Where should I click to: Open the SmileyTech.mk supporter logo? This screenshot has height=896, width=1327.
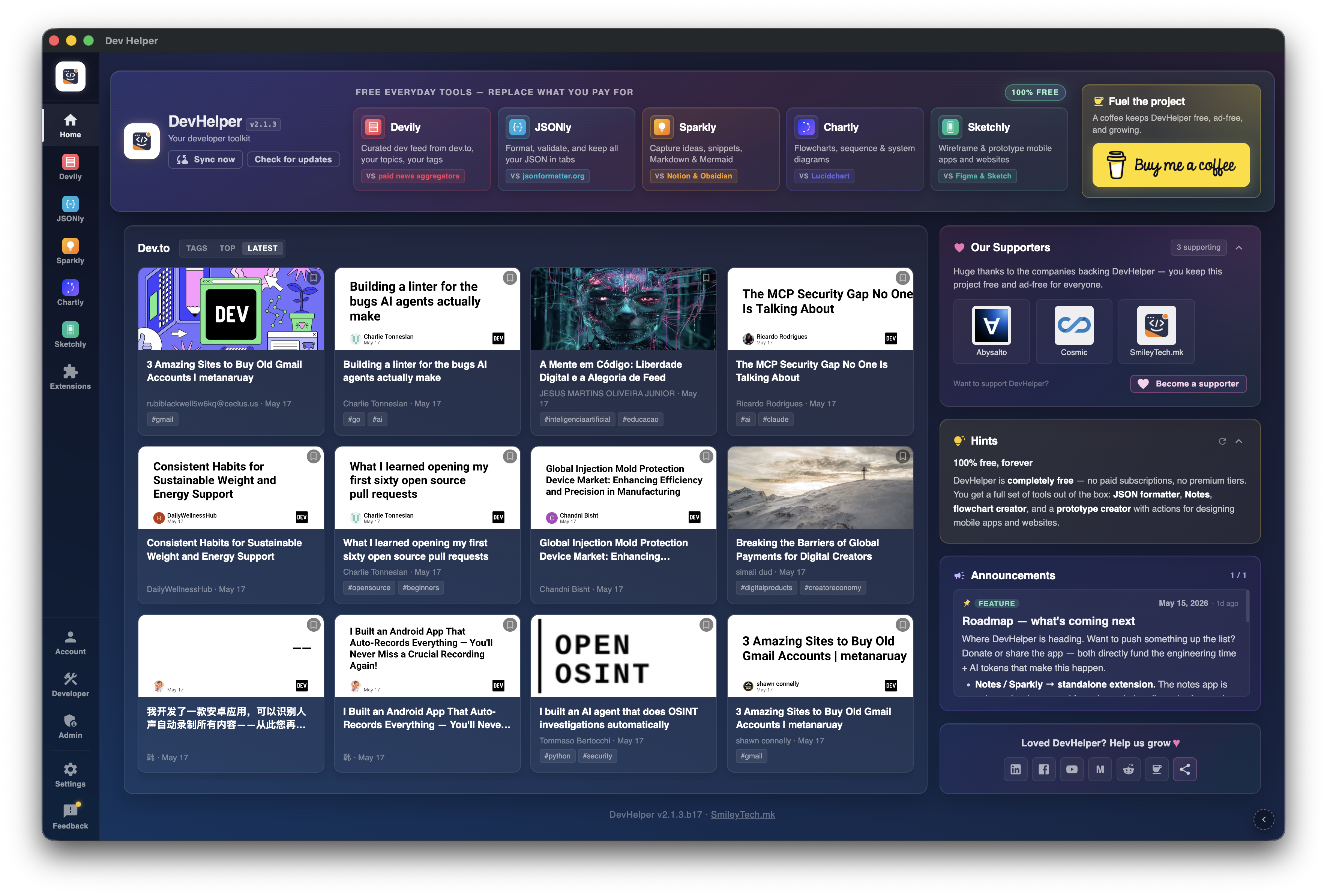(x=1156, y=331)
